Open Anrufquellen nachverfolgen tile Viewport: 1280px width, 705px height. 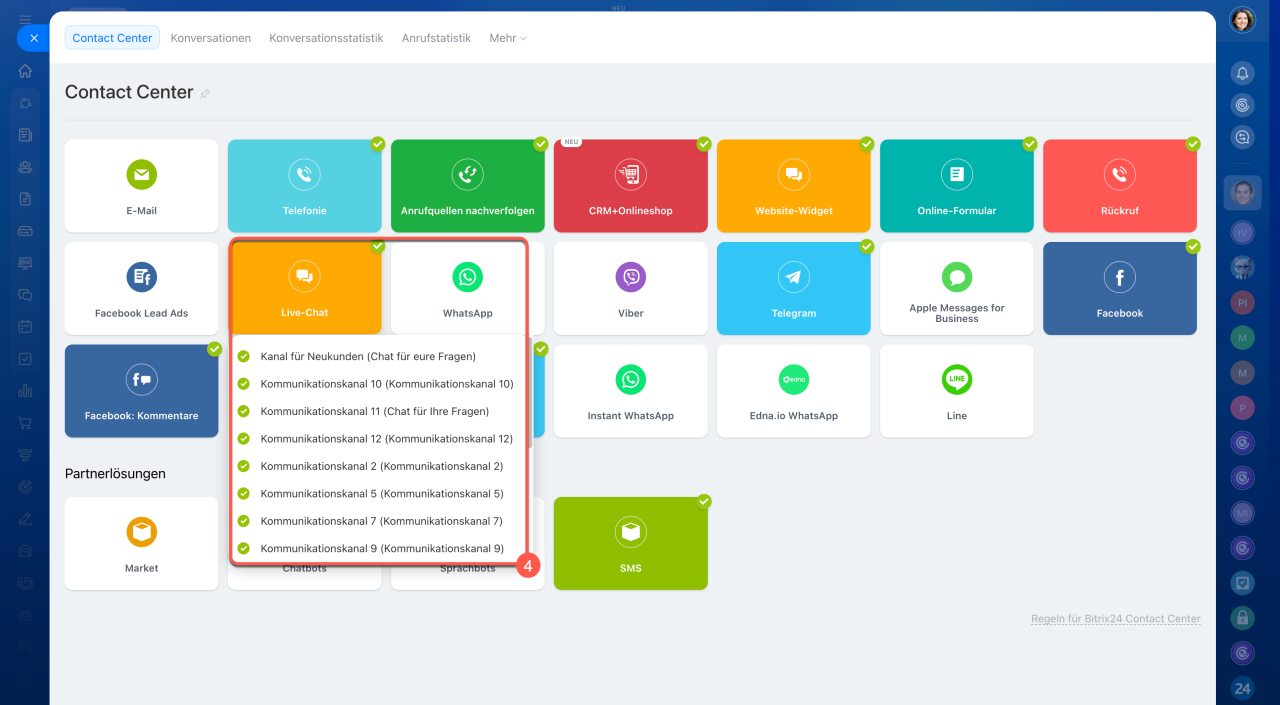467,186
